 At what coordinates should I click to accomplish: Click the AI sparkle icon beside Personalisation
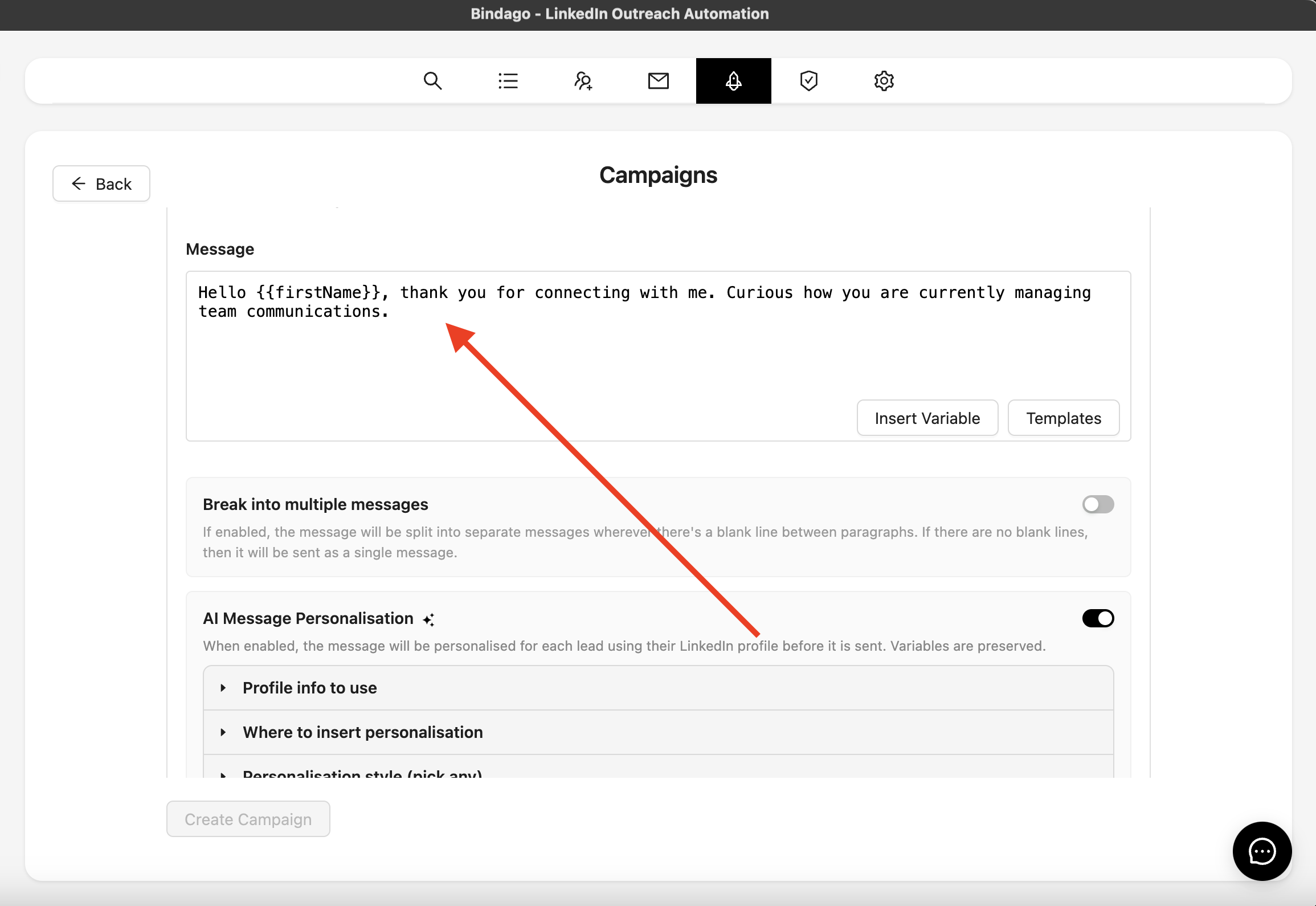coord(429,619)
